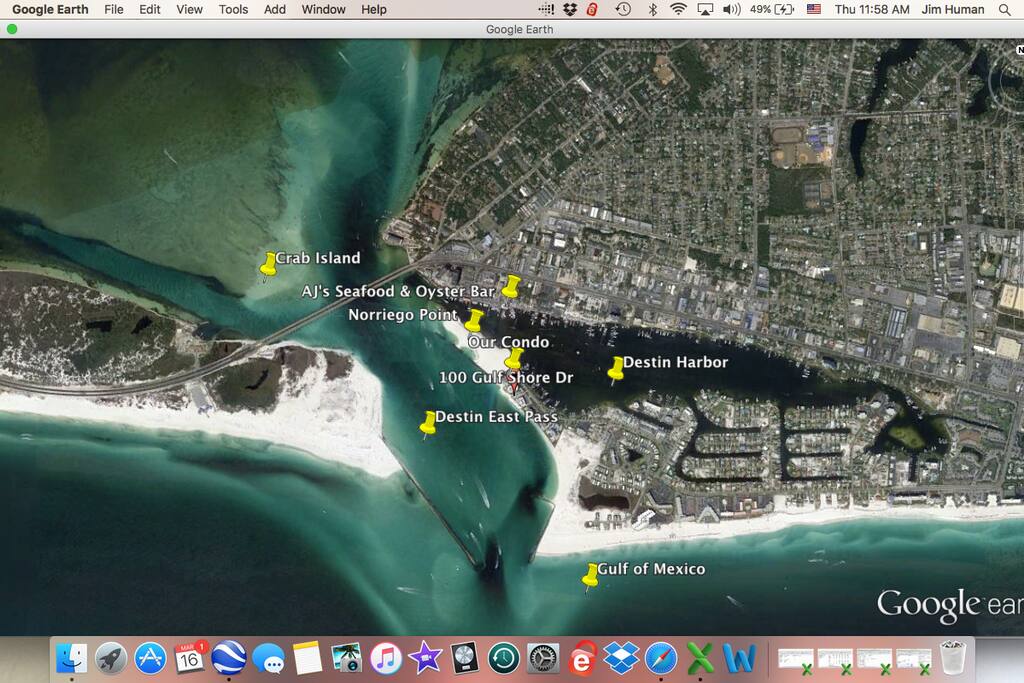
Task: Open the View menu
Action: (x=189, y=9)
